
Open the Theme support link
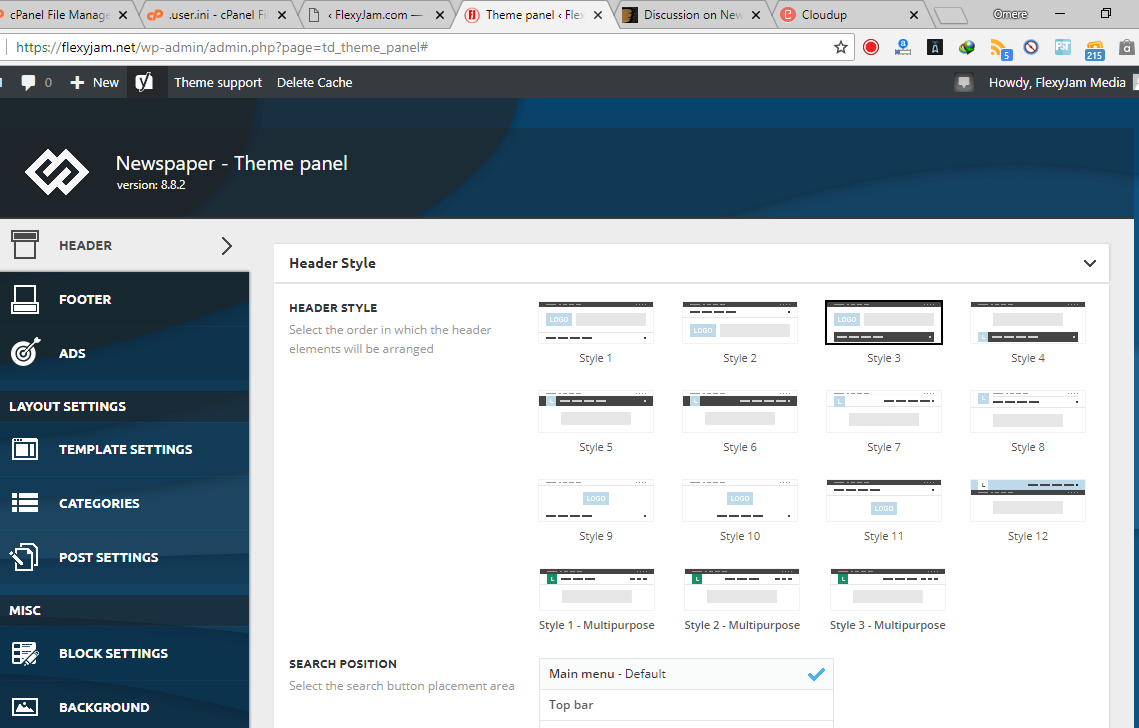point(218,82)
